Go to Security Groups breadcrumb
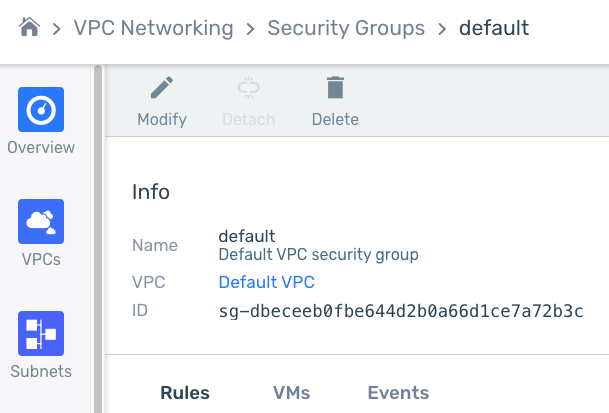609x413 pixels. tap(346, 28)
